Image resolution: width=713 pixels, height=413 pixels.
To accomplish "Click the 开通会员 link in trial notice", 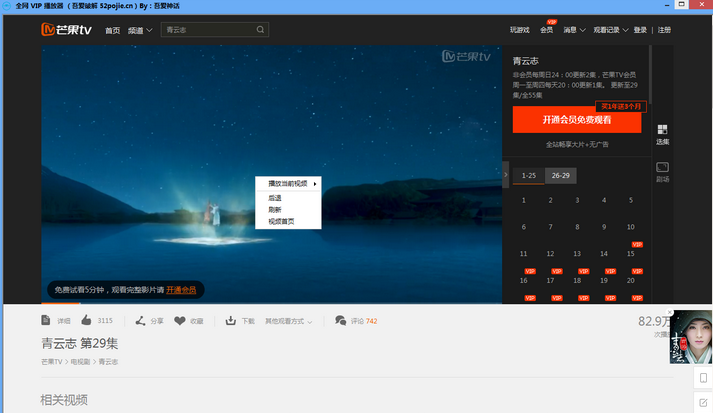I will [181, 289].
